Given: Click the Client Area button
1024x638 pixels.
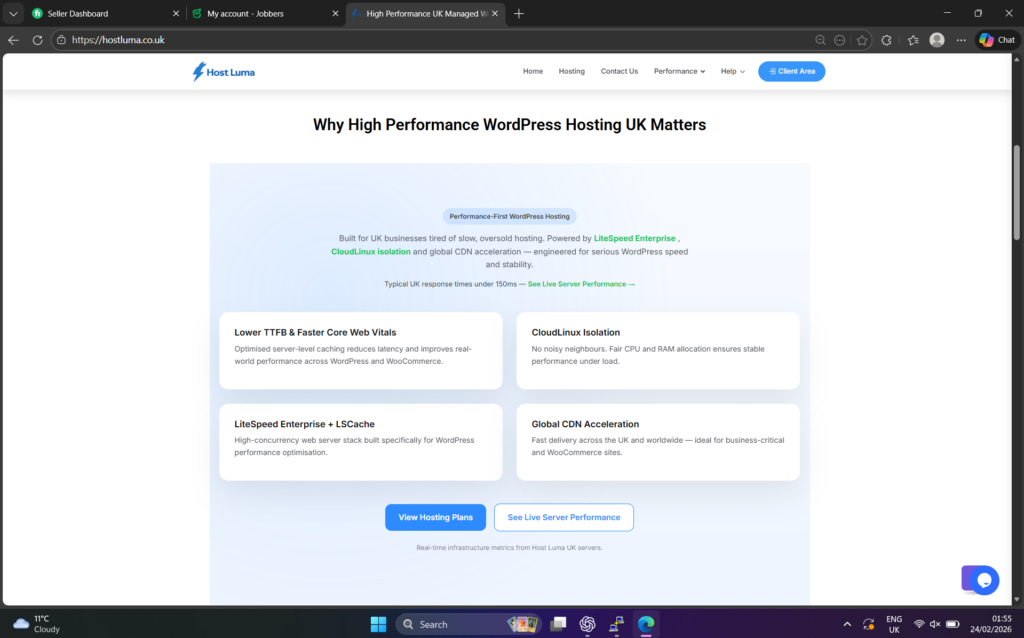Looking at the screenshot, I should point(791,71).
